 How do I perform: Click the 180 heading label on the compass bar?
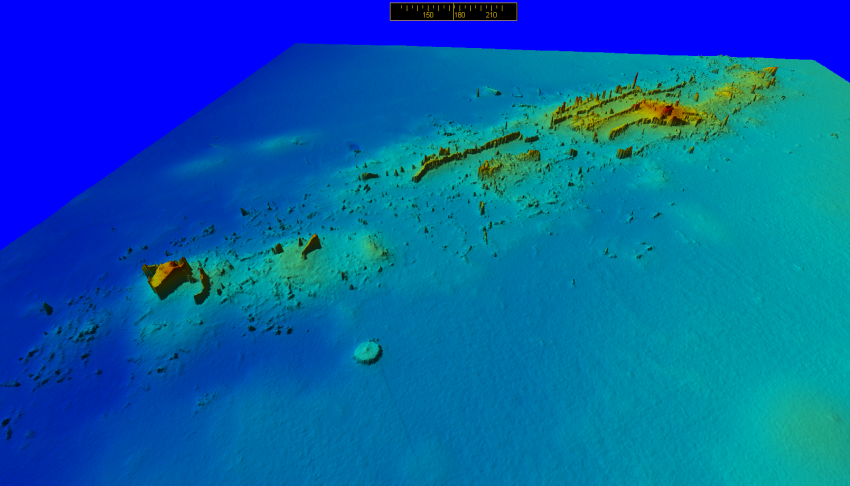[460, 15]
